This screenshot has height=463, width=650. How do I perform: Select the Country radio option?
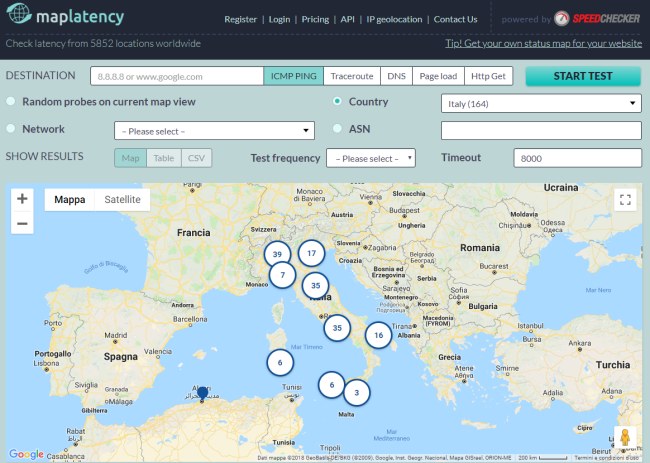pyautogui.click(x=337, y=102)
